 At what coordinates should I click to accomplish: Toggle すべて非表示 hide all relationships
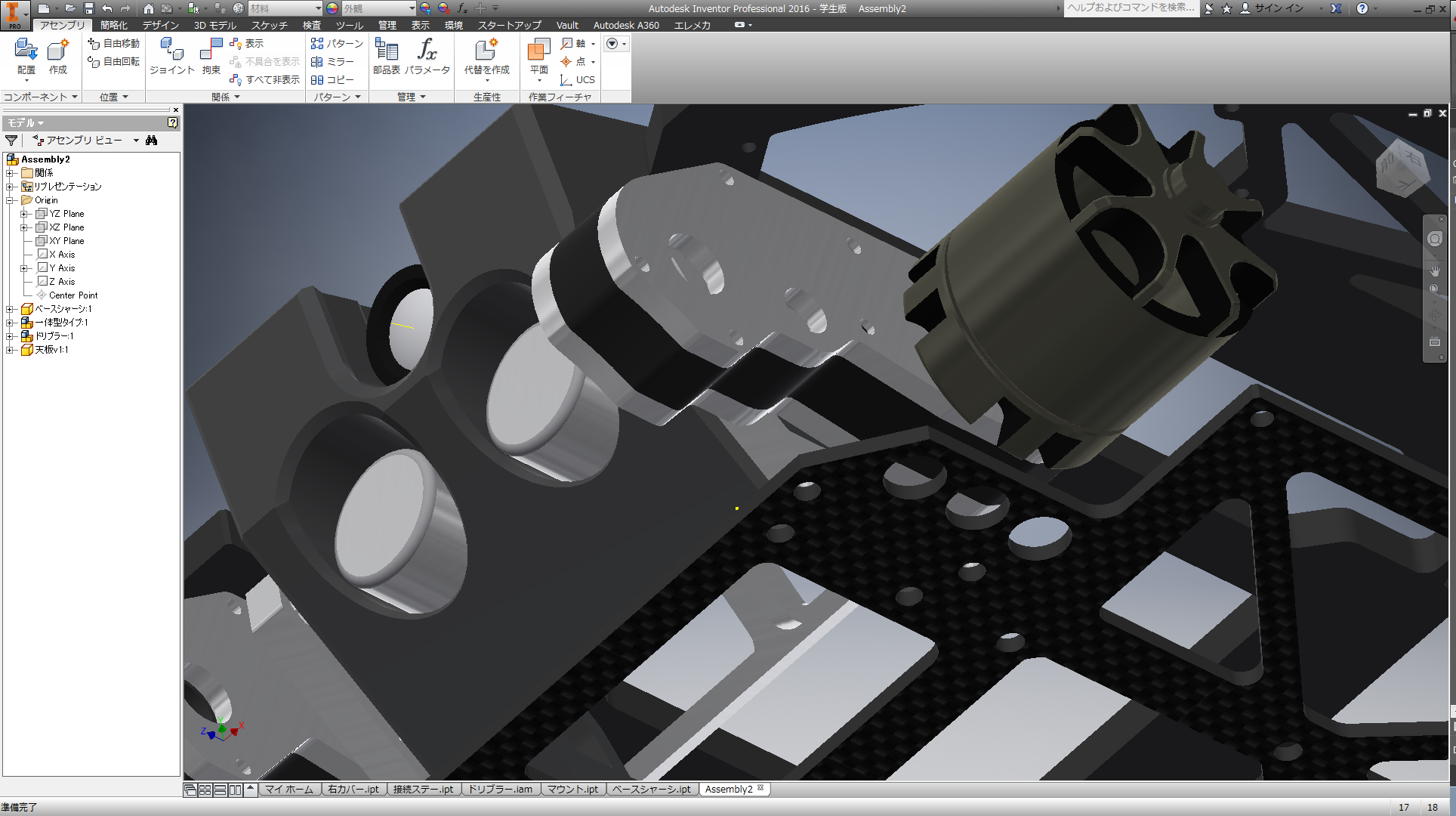265,79
